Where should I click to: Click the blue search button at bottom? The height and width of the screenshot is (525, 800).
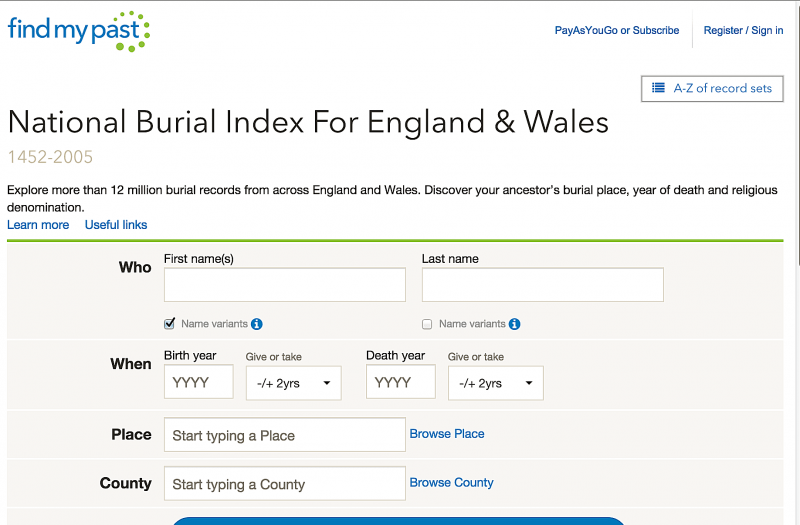click(x=398, y=521)
